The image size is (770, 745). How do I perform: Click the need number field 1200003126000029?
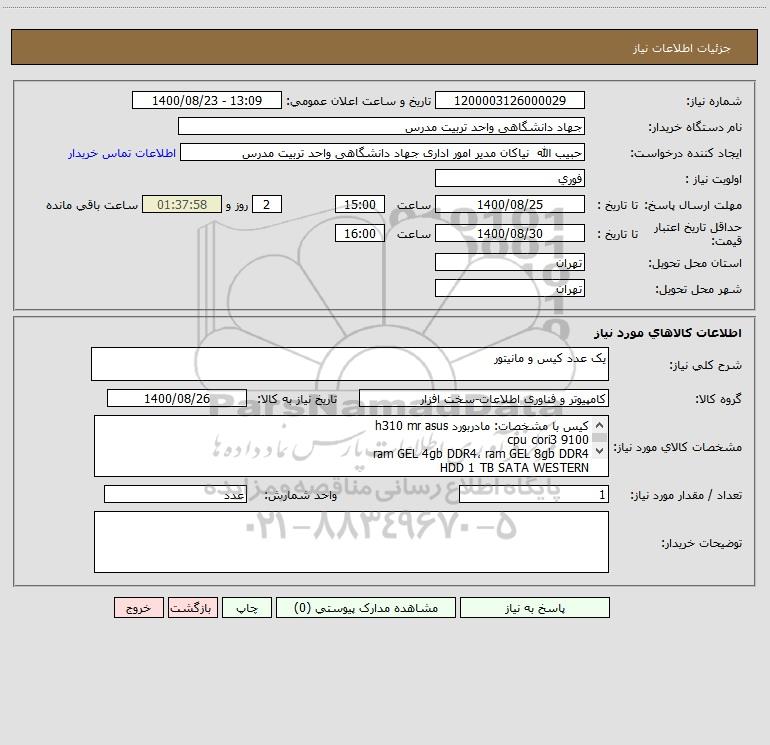510,100
